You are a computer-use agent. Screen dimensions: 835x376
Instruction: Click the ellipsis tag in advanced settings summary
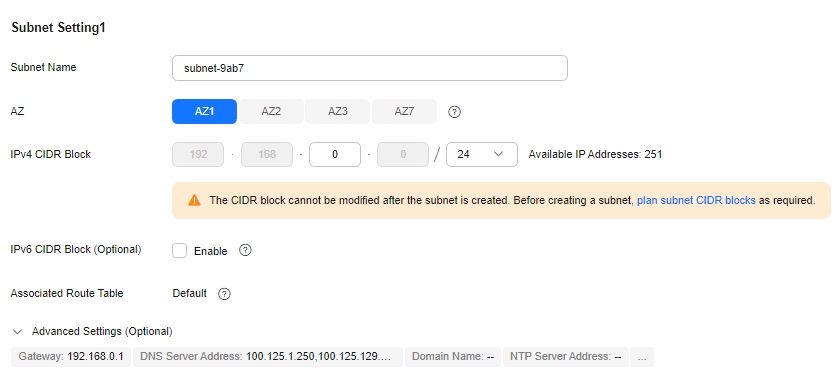point(642,357)
